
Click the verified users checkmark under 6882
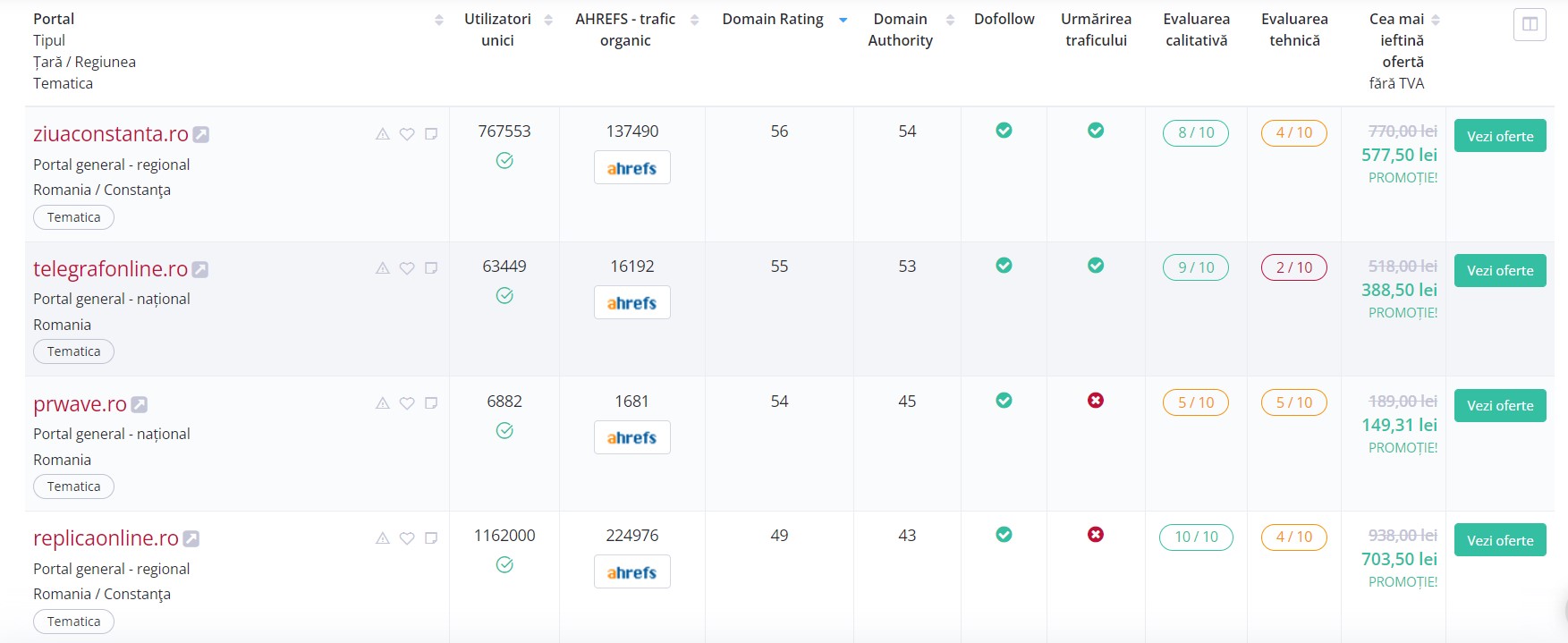point(504,431)
